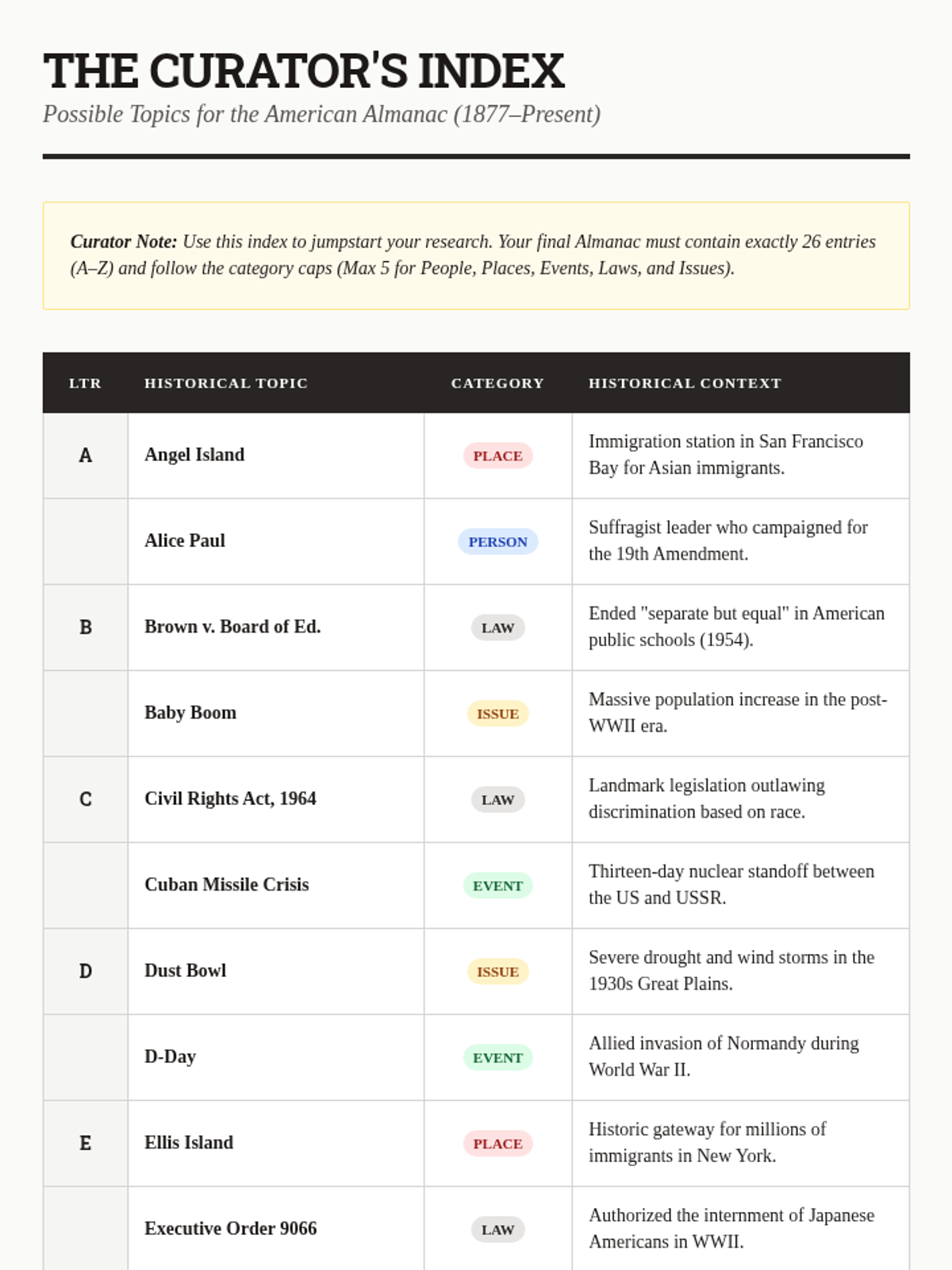Click the LAW badge for Executive Order 9066
Image resolution: width=952 pixels, height=1270 pixels.
pyautogui.click(x=497, y=1230)
